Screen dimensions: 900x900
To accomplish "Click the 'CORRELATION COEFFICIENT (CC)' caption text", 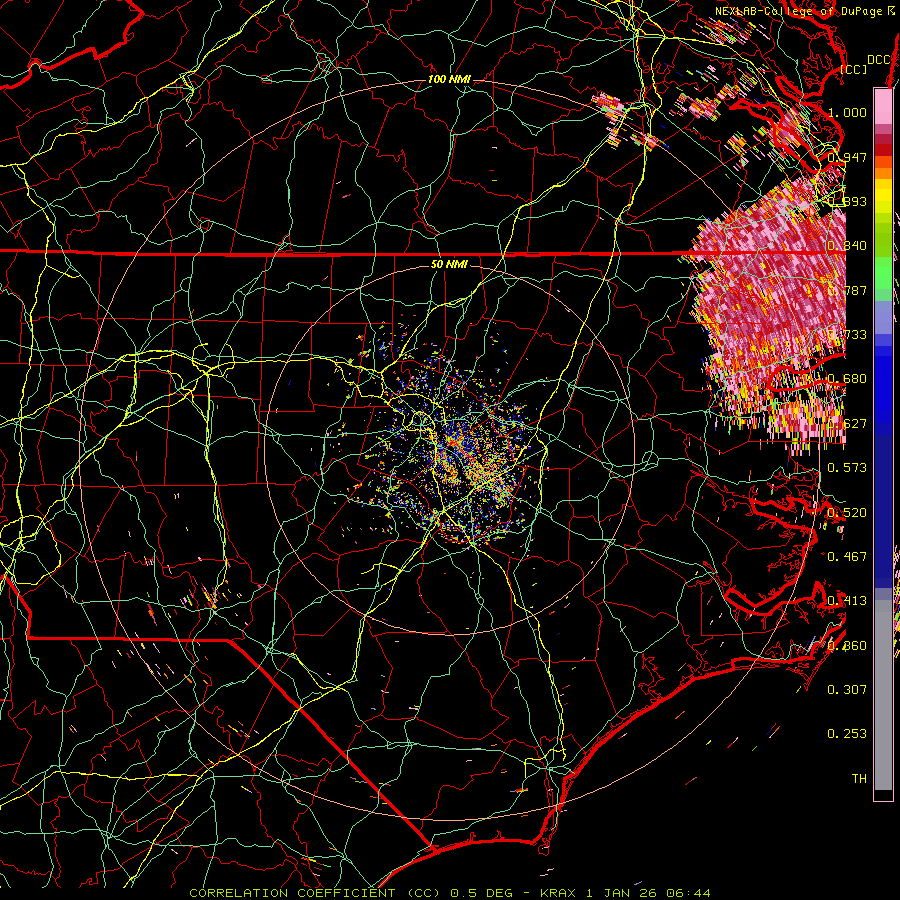I will coord(317,893).
